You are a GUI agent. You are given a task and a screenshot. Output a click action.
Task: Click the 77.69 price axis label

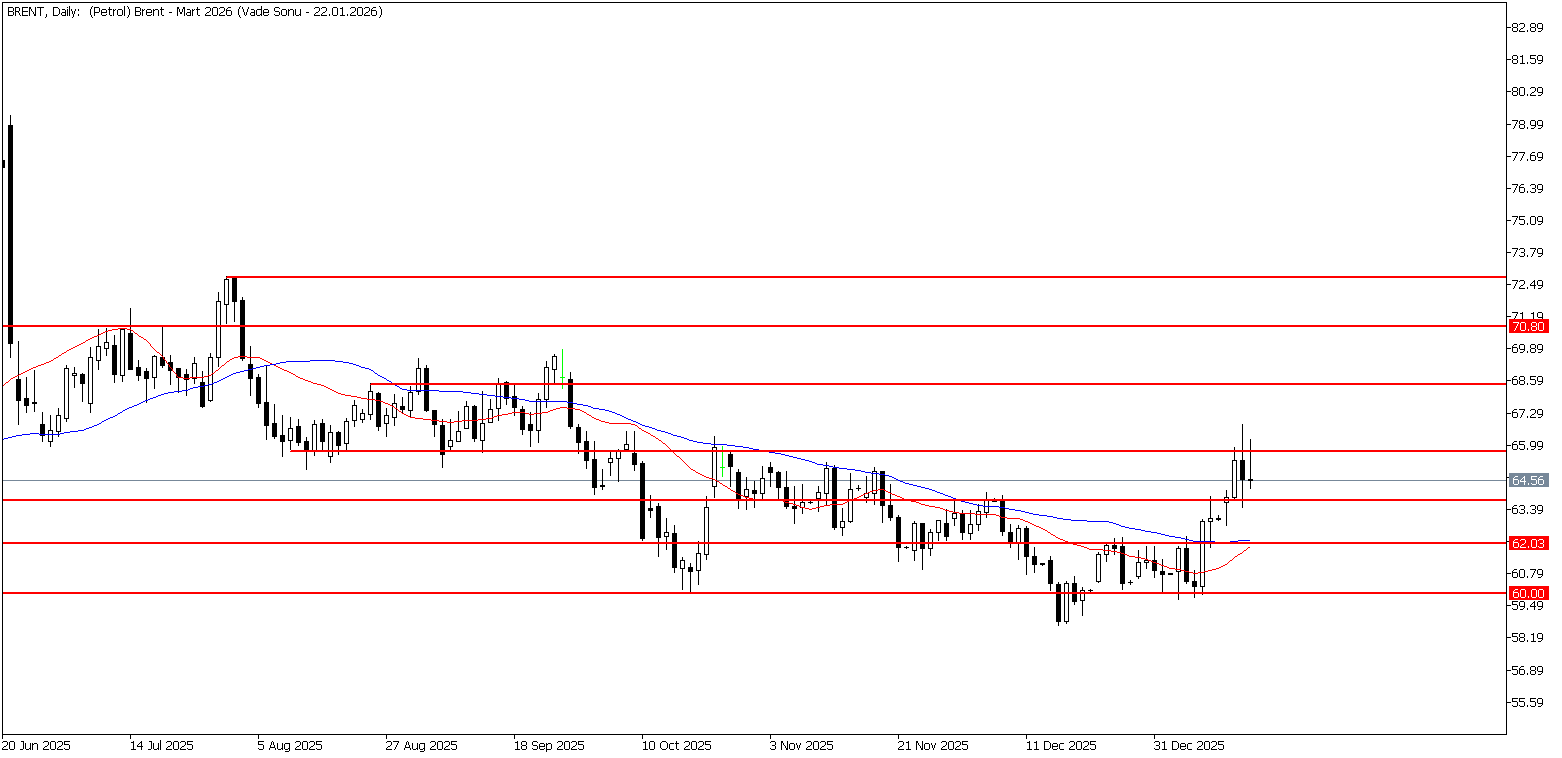(1529, 156)
